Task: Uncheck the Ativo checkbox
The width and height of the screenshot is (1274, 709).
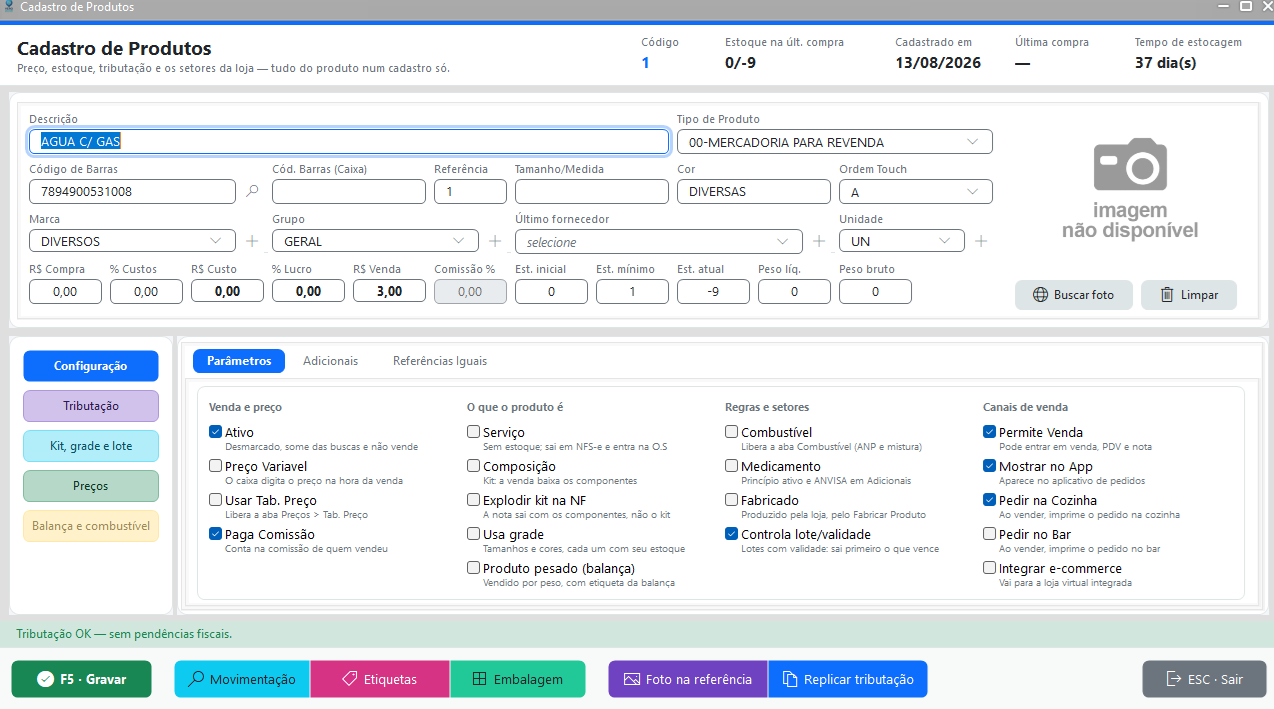Action: 216,433
